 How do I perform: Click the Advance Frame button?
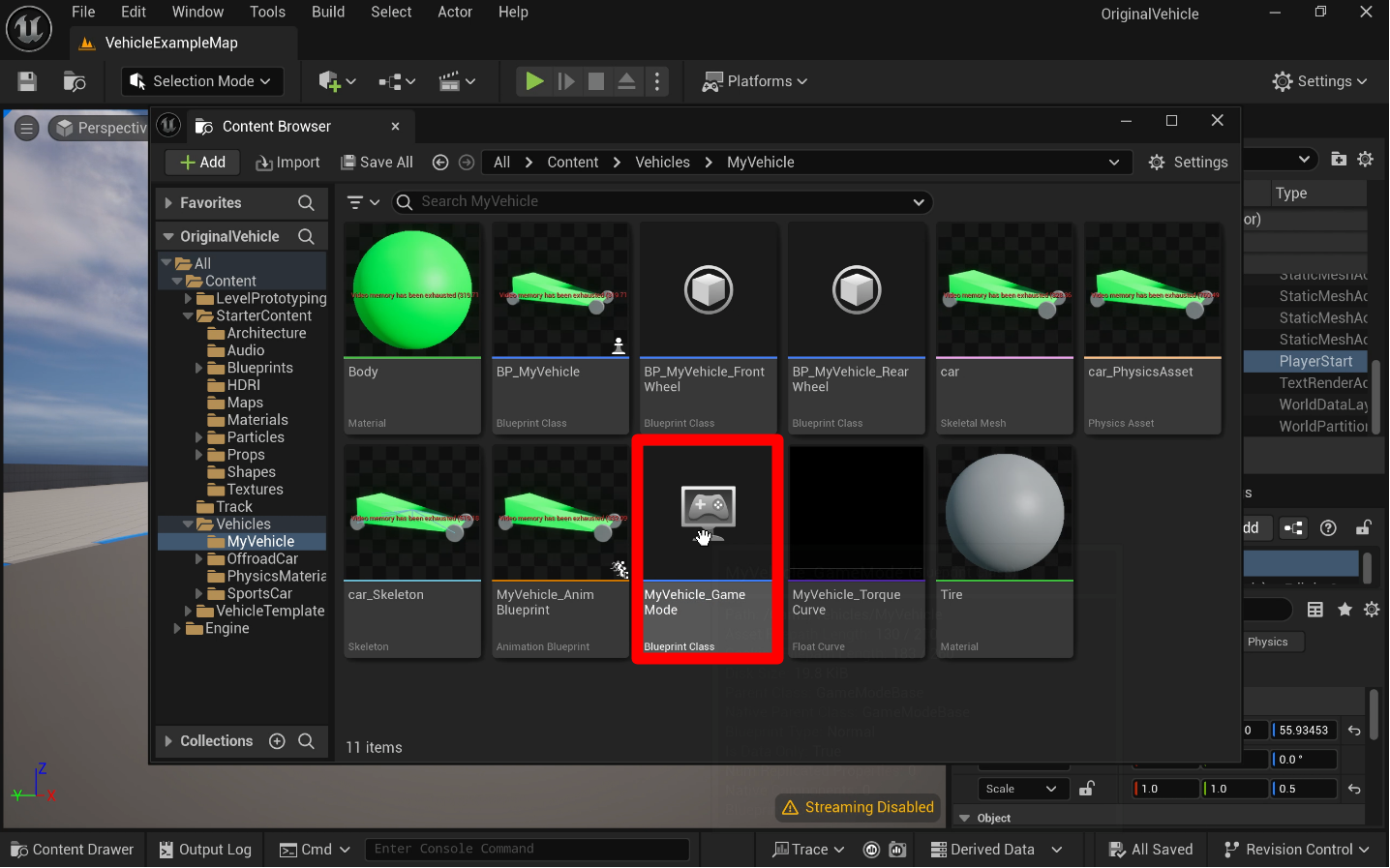click(566, 81)
